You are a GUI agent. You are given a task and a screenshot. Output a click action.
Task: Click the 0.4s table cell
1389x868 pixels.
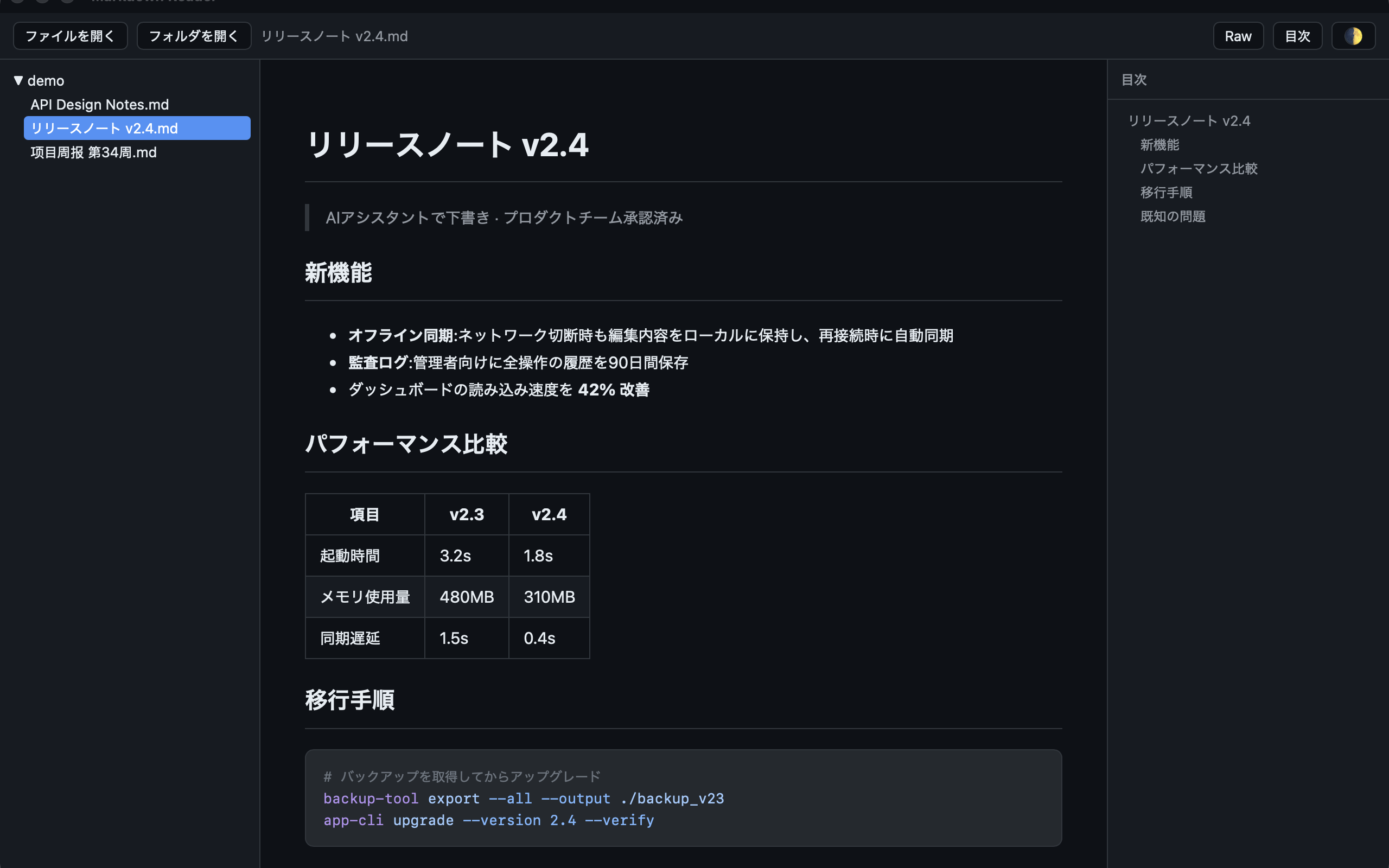[549, 639]
